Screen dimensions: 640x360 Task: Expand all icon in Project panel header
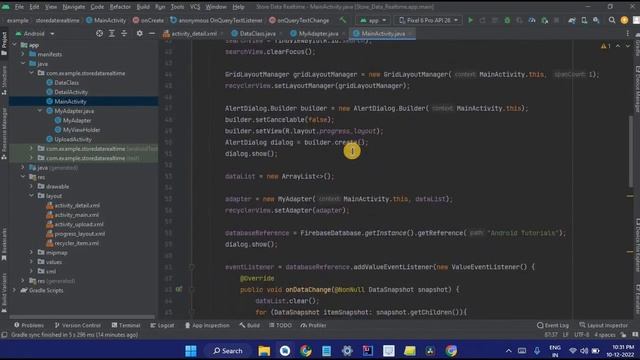(x=111, y=33)
